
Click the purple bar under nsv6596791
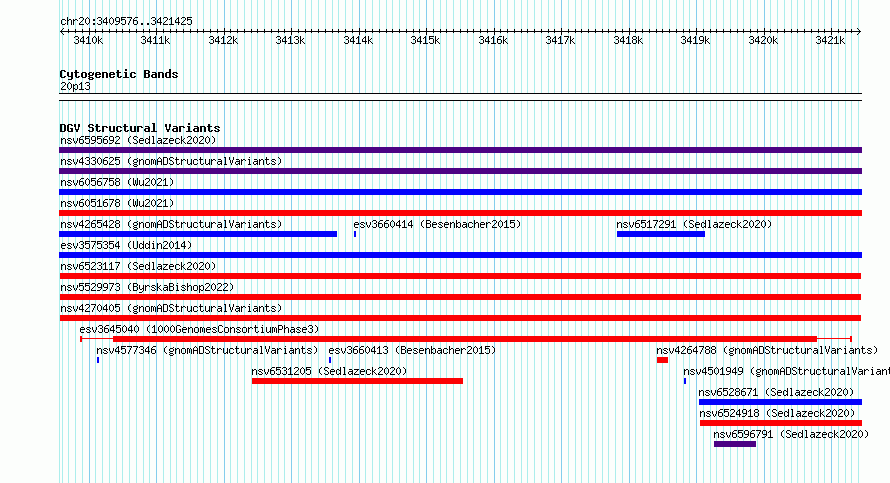pos(734,444)
